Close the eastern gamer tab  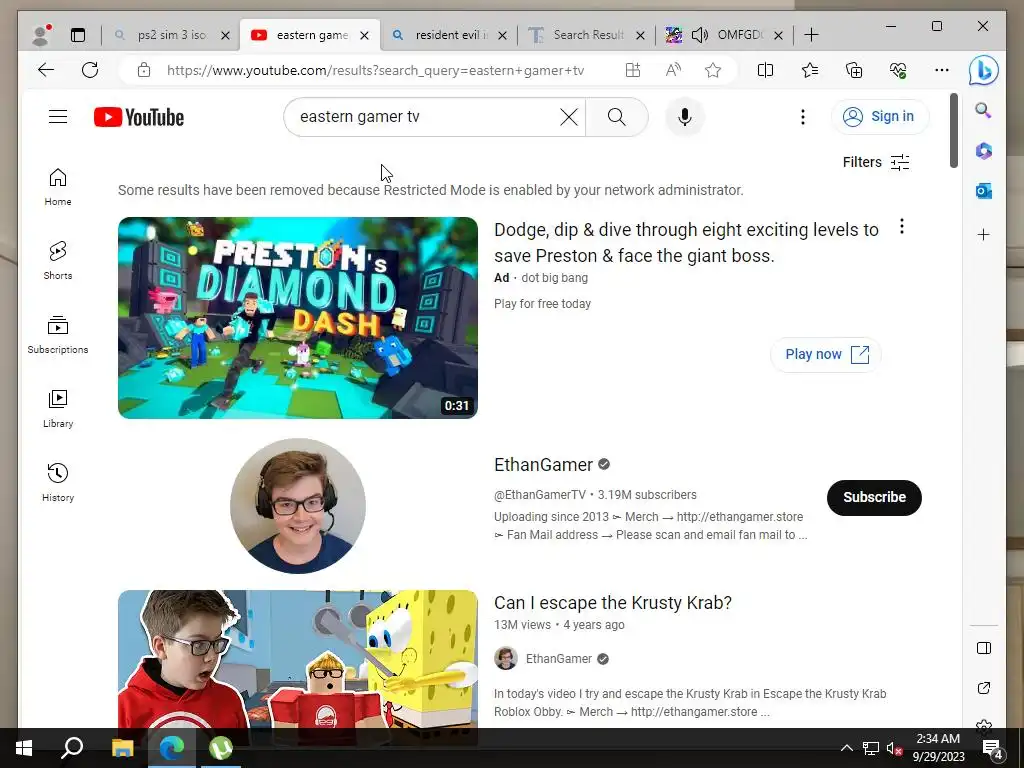(x=365, y=35)
